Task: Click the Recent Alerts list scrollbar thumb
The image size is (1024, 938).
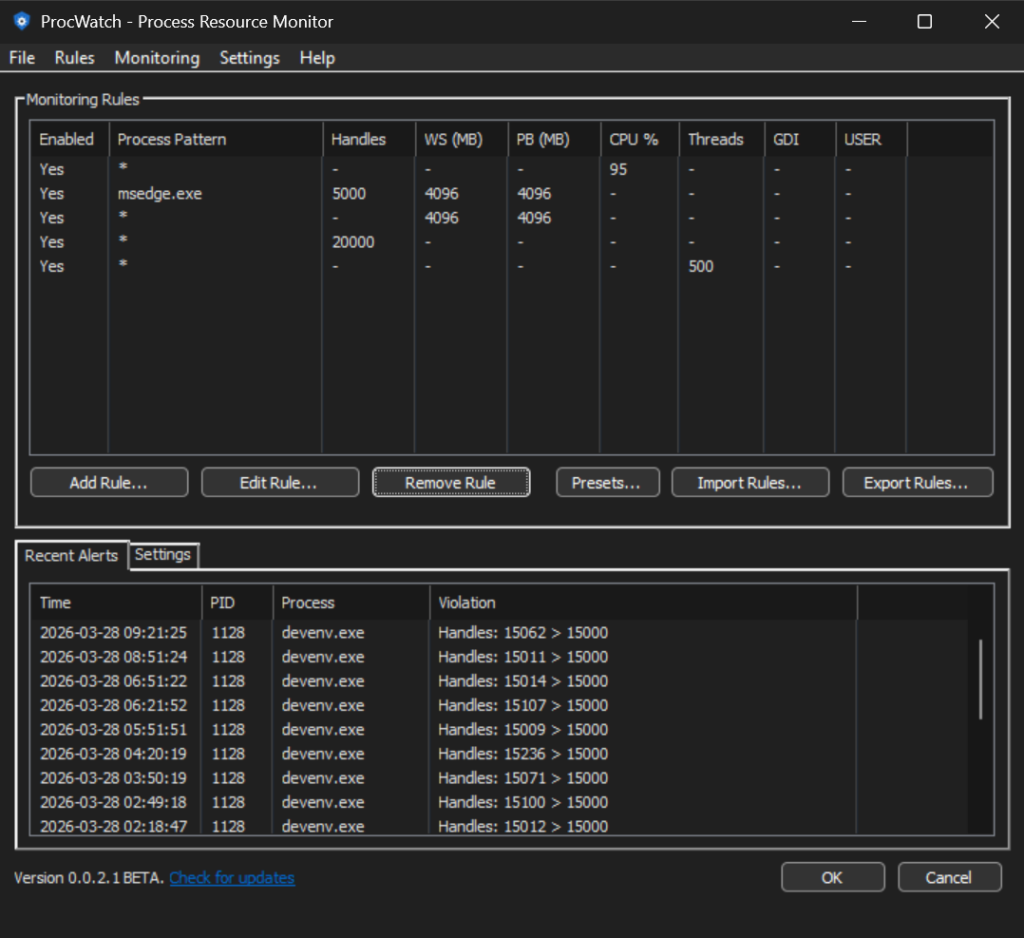Action: (x=980, y=679)
